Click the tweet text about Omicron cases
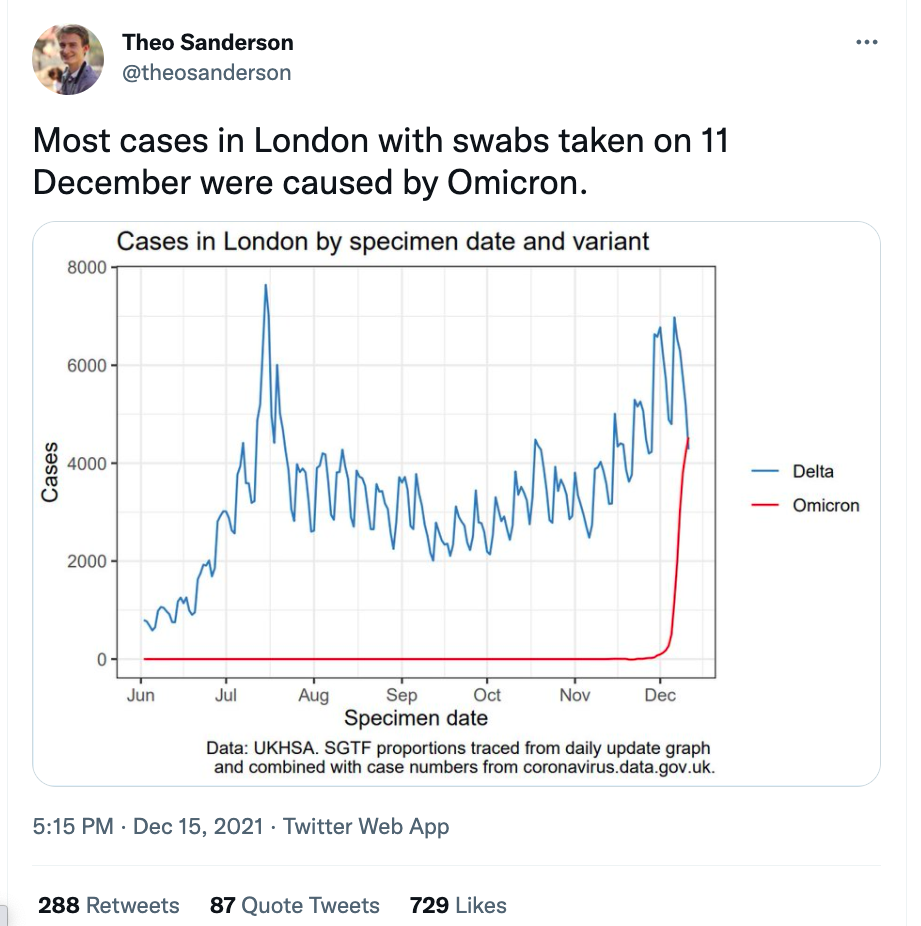 (x=380, y=162)
